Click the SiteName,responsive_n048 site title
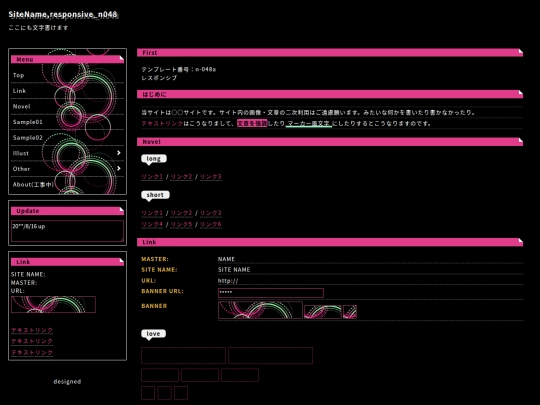 point(63,14)
